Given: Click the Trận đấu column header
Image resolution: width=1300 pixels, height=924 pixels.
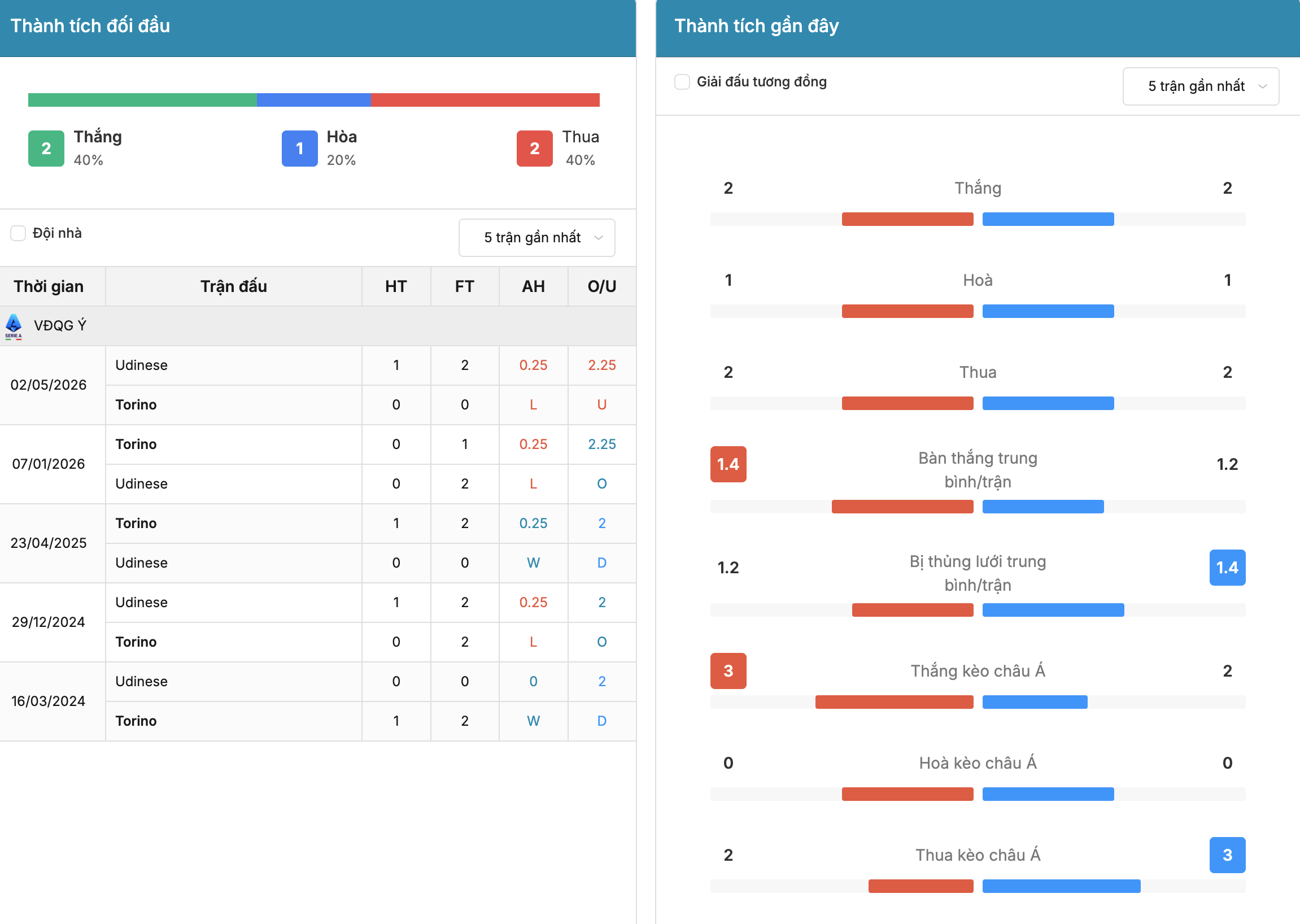Looking at the screenshot, I should tap(234, 287).
